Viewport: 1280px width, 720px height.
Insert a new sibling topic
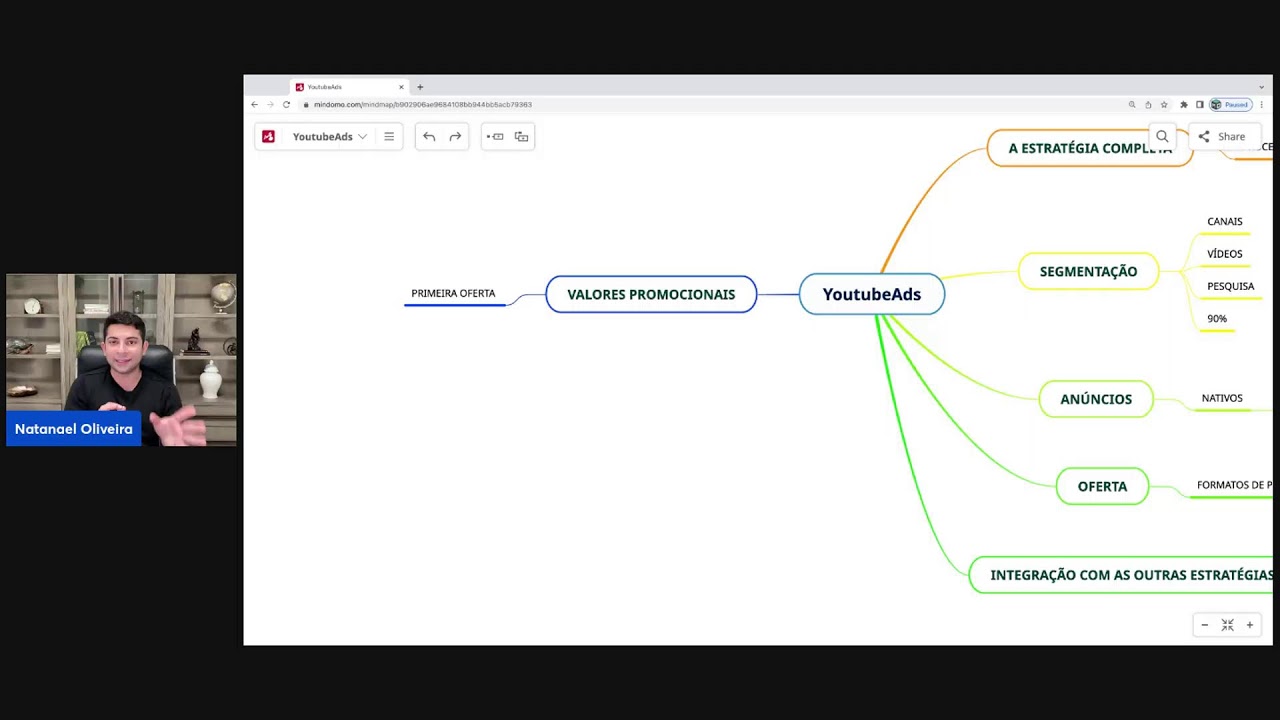pos(495,137)
